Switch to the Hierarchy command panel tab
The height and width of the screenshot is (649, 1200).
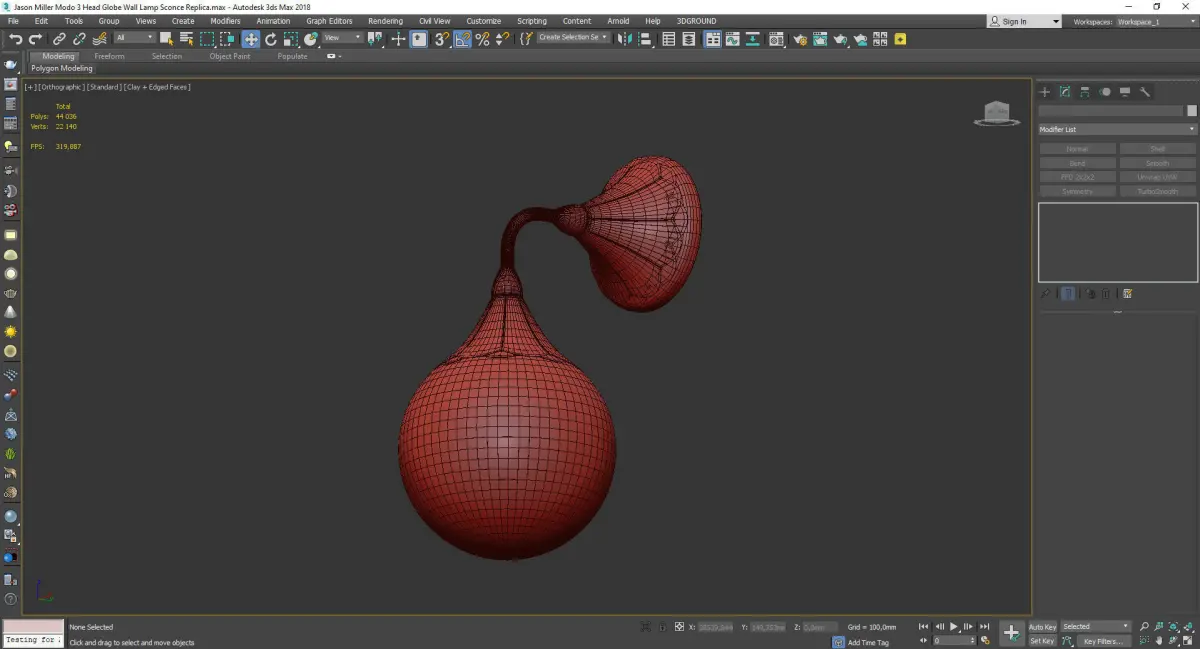click(x=1085, y=92)
